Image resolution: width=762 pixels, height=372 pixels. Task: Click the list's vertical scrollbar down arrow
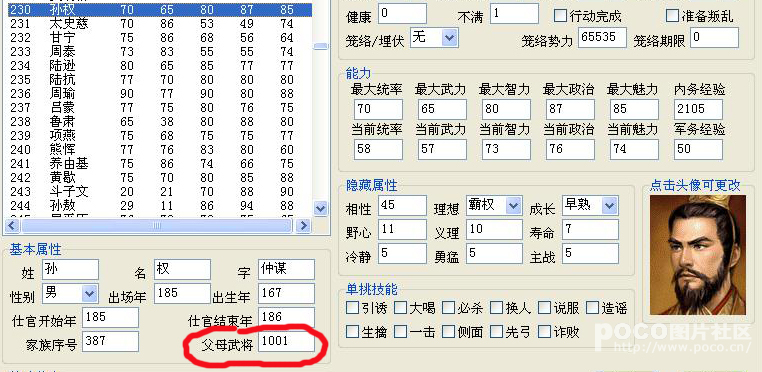(x=320, y=209)
